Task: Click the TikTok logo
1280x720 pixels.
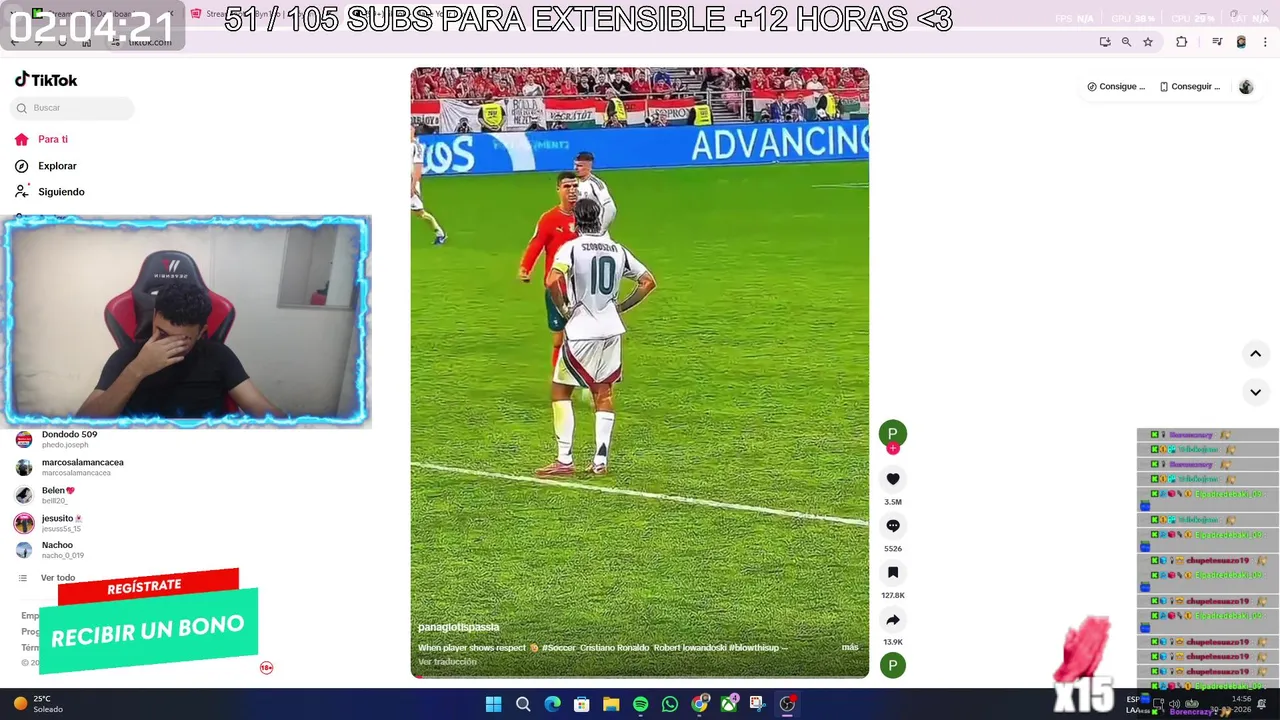Action: coord(46,80)
